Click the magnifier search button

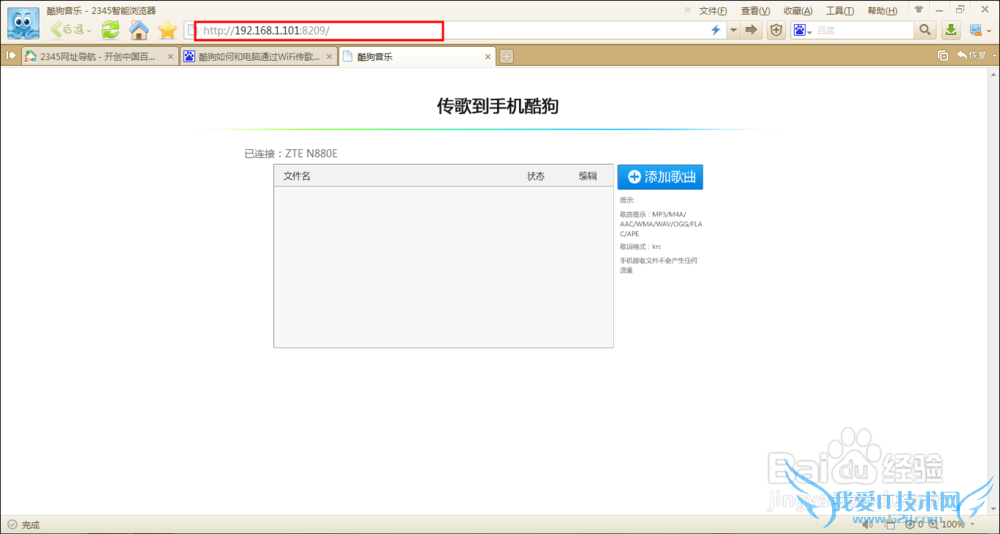tap(924, 30)
